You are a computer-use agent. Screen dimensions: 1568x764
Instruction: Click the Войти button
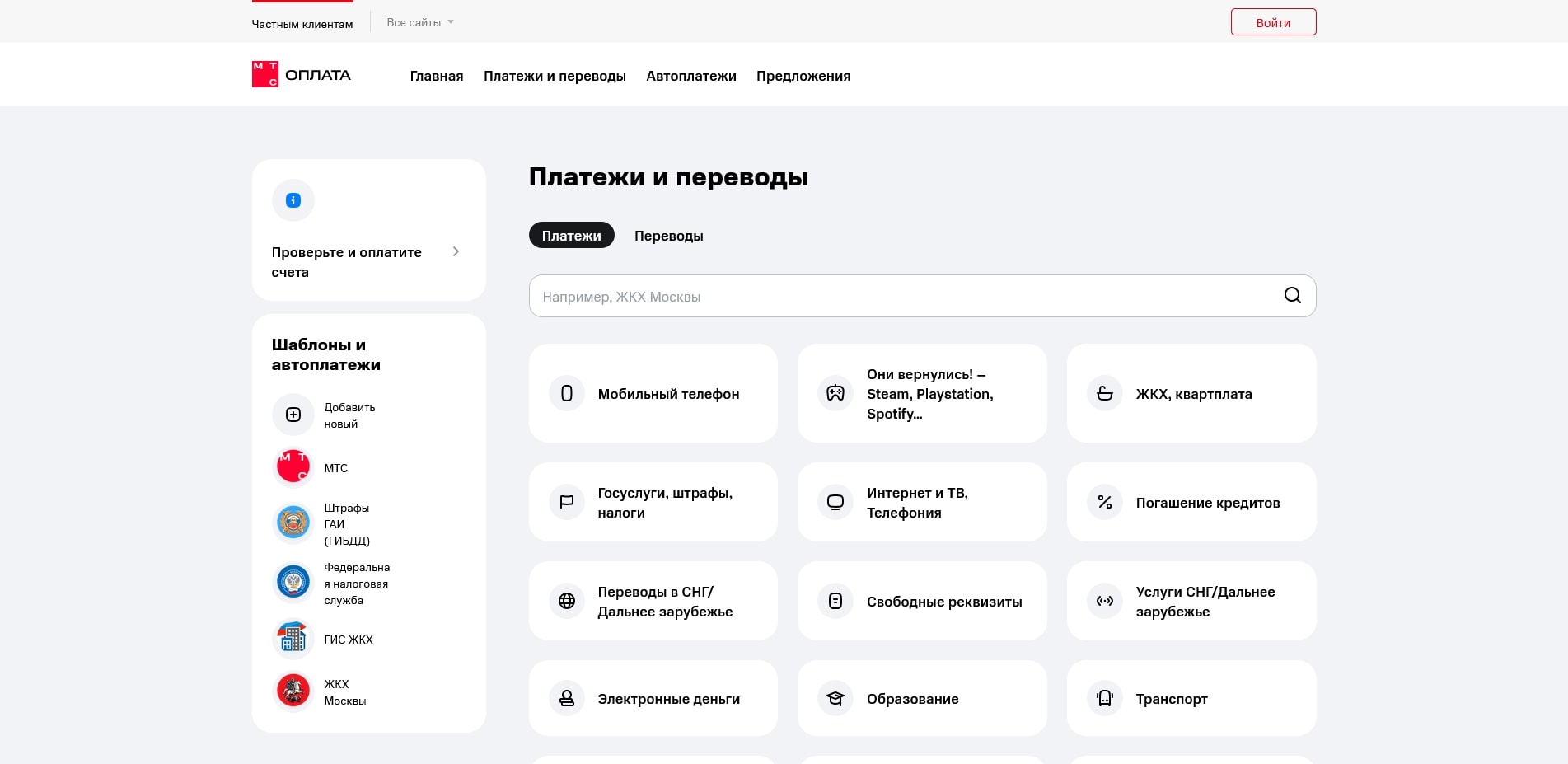pyautogui.click(x=1273, y=22)
